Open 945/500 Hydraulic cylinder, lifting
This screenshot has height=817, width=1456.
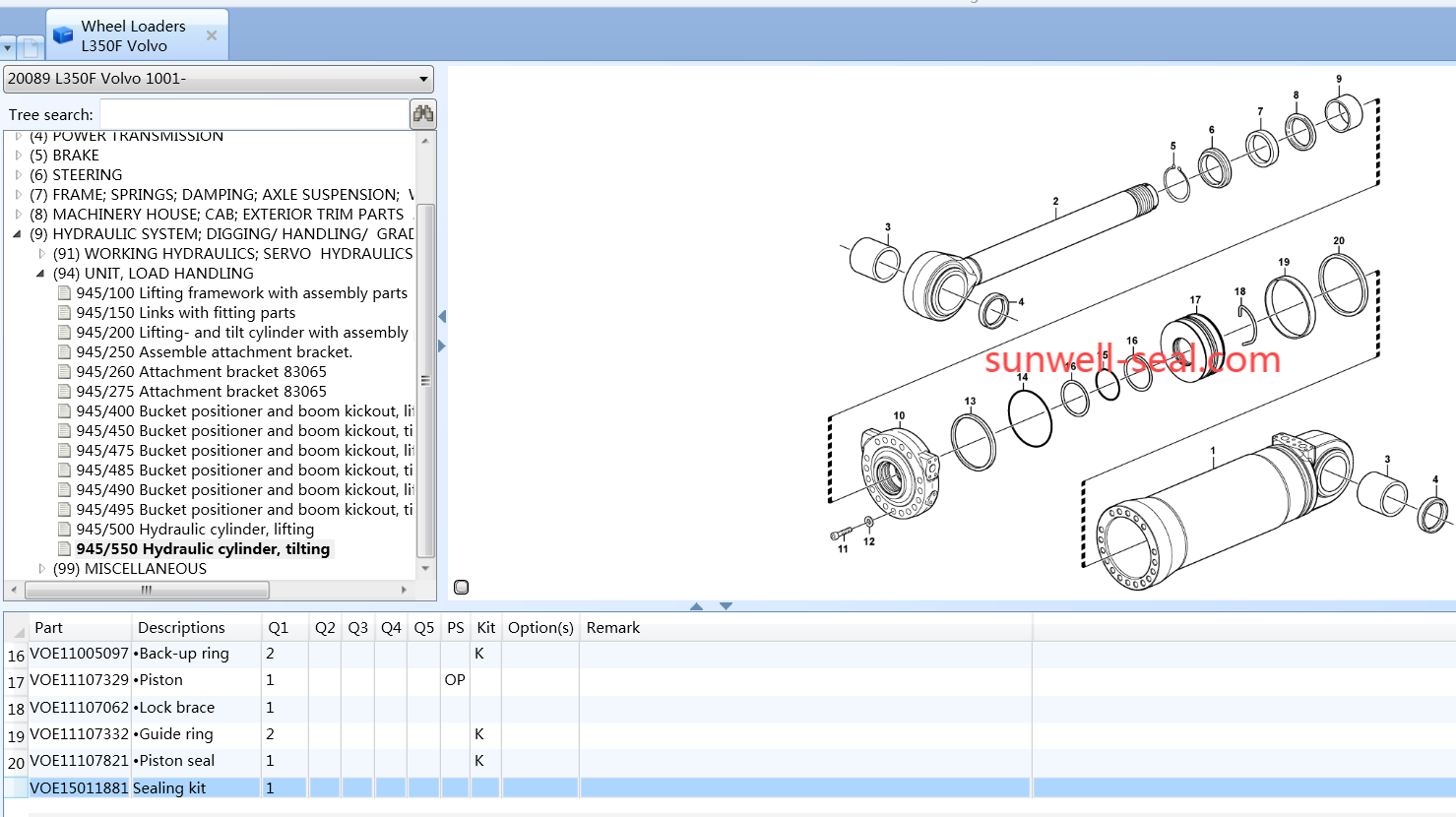[x=195, y=530]
